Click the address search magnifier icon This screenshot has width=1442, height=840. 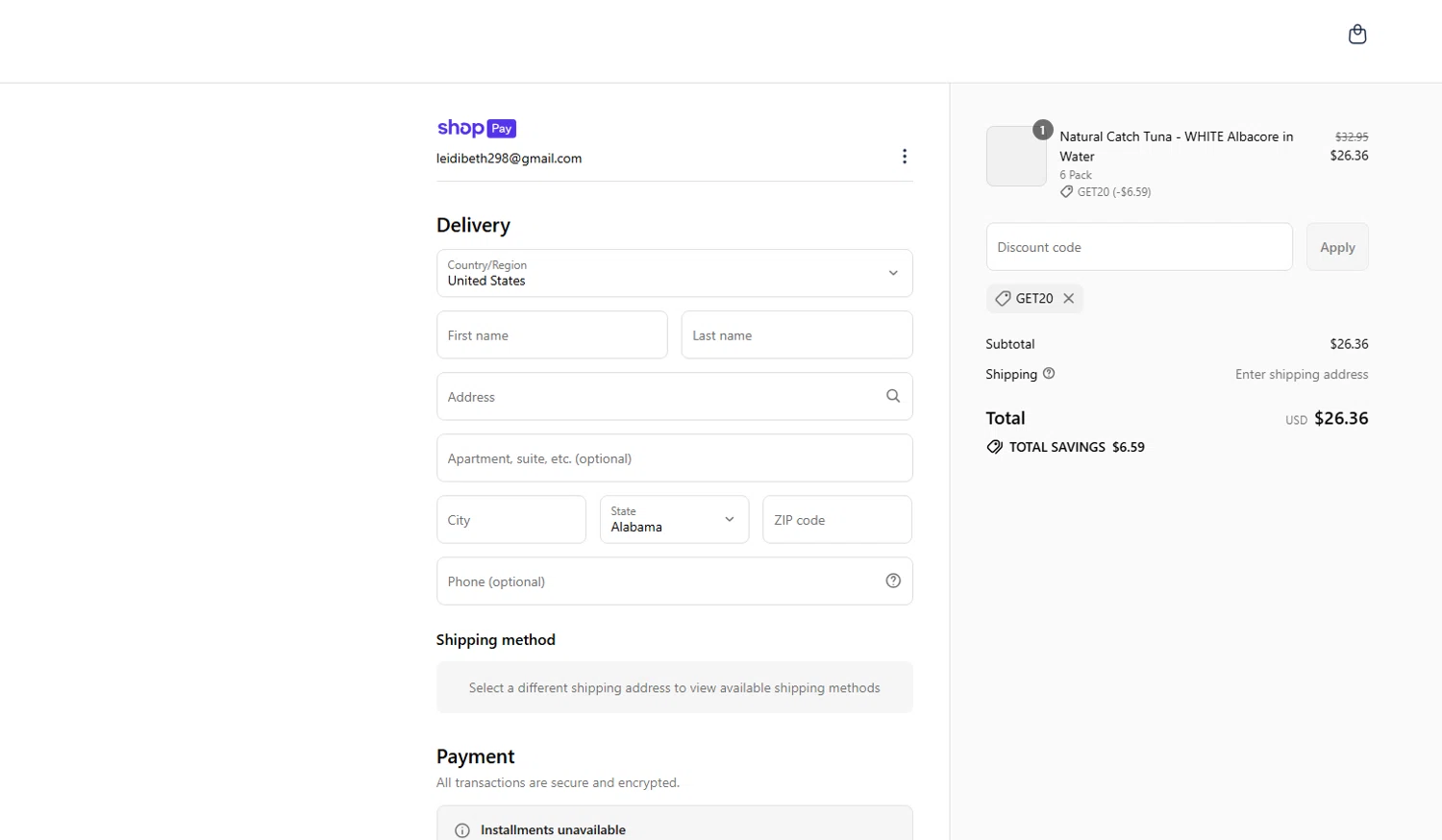[893, 396]
